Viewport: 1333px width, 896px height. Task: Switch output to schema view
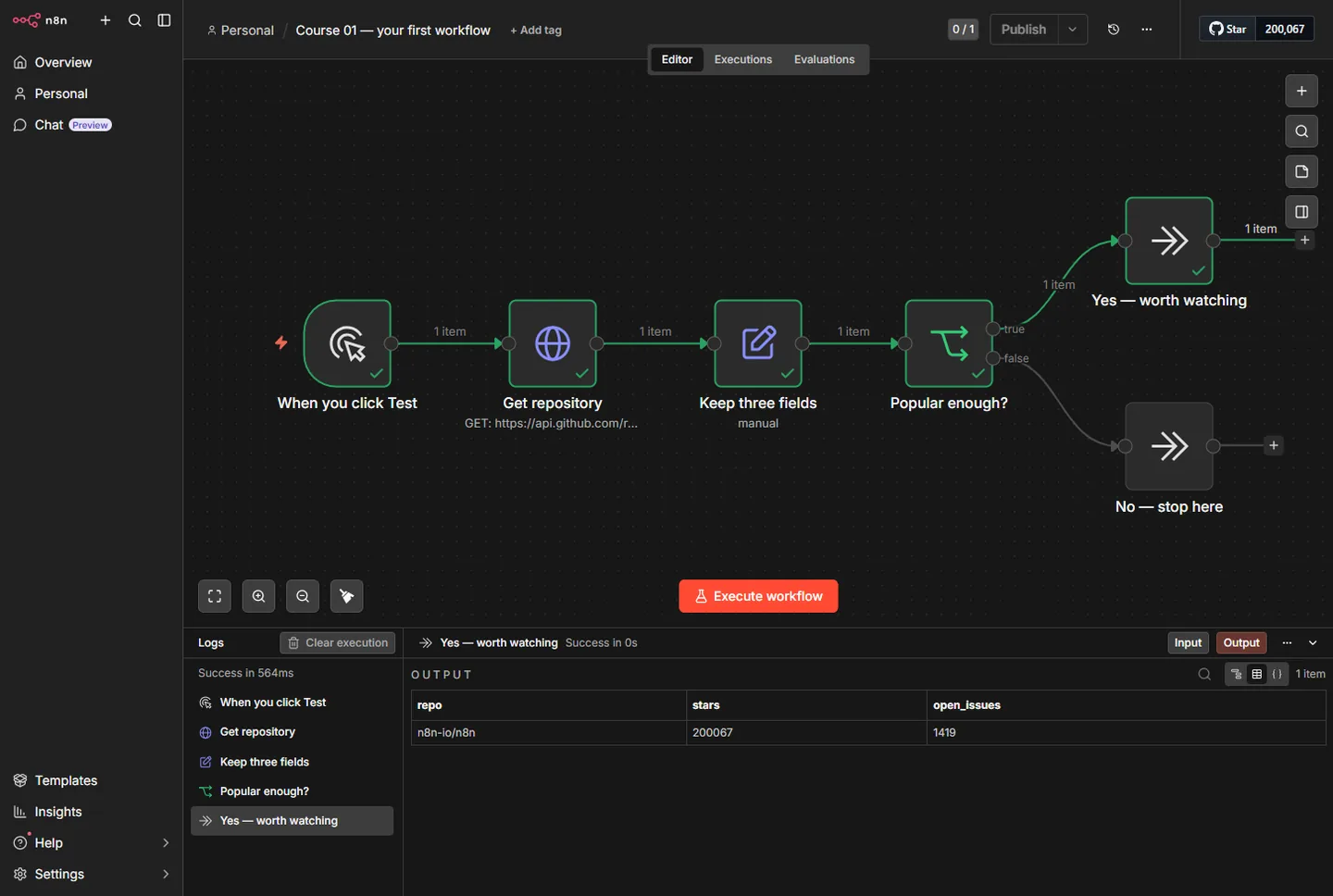pos(1237,674)
